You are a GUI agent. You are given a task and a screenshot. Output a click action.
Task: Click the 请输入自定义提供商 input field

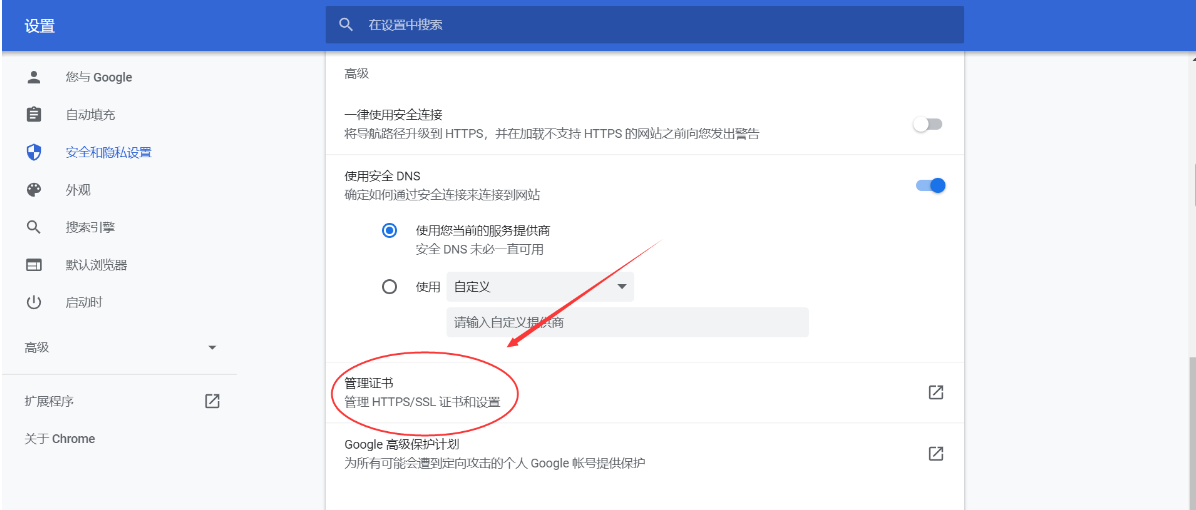[x=628, y=322]
